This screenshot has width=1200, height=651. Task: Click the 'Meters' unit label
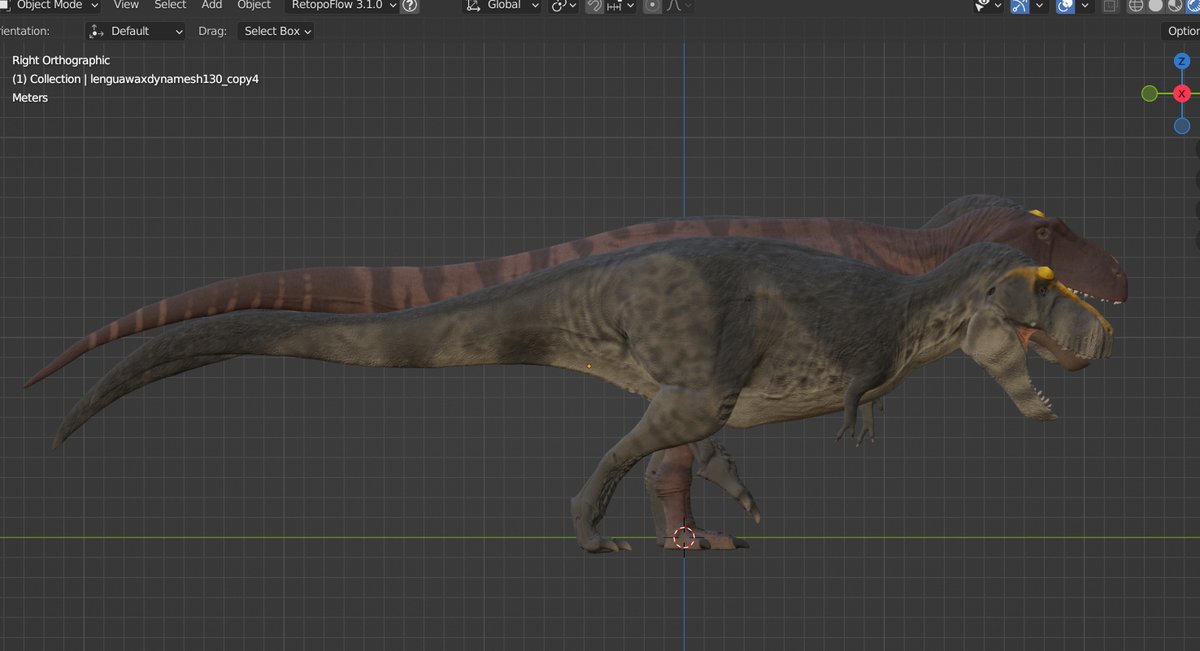[x=30, y=98]
